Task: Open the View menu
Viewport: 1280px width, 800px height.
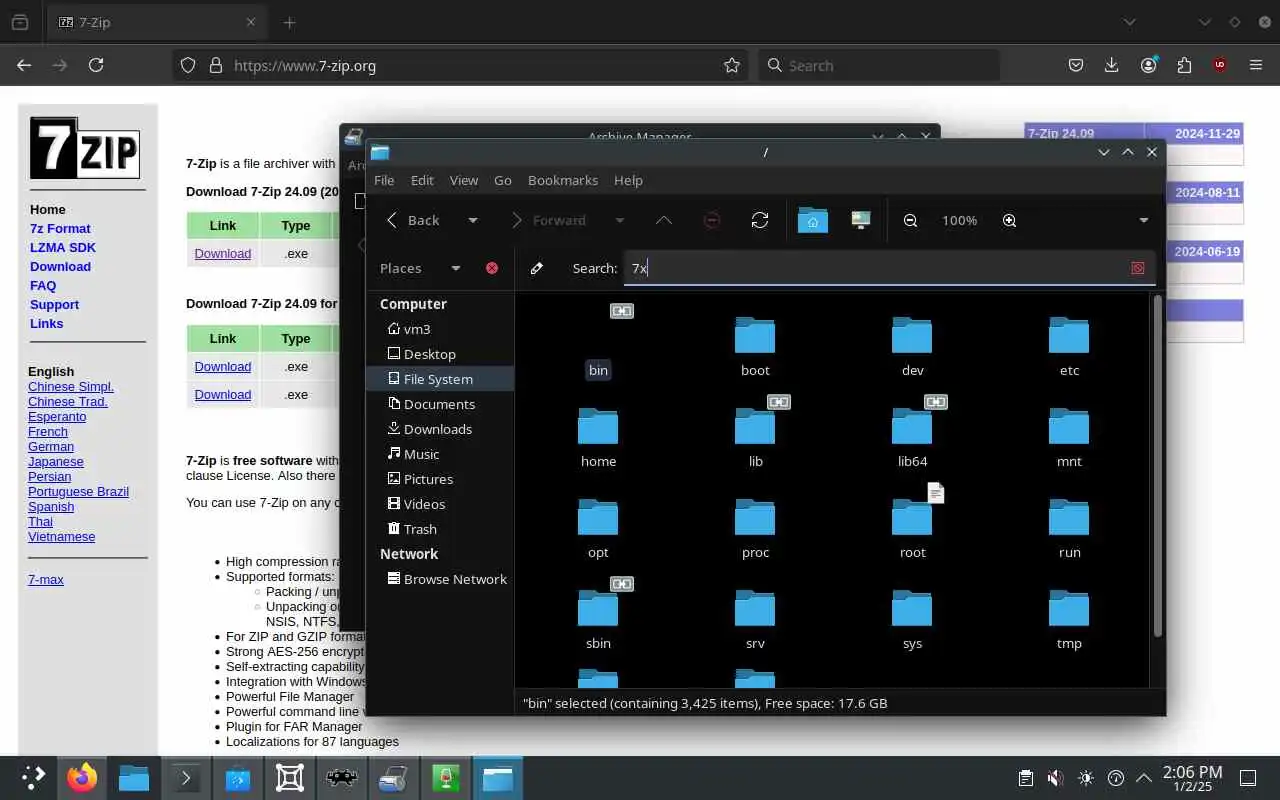Action: [x=464, y=180]
